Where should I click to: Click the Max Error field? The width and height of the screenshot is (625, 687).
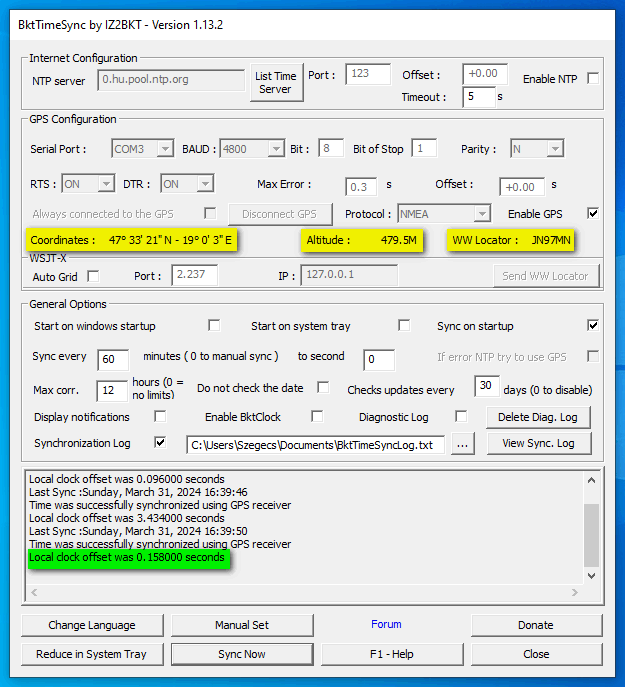pos(361,187)
